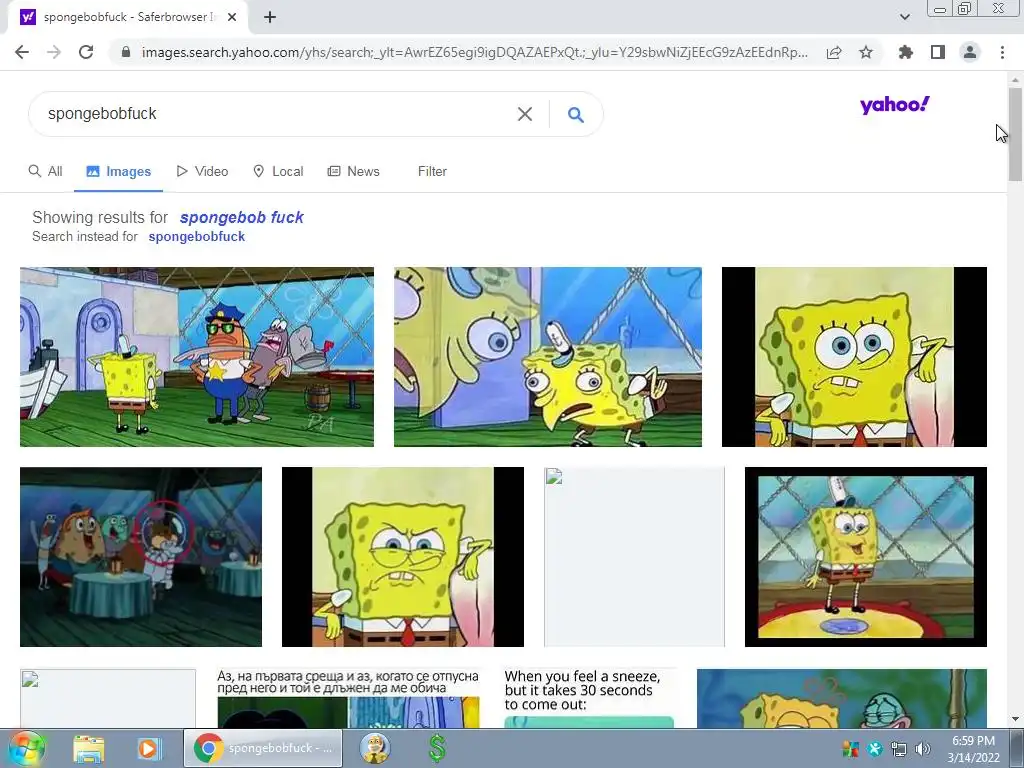Viewport: 1024px width, 768px height.
Task: Go to the Yahoo logo homepage
Action: coord(895,104)
